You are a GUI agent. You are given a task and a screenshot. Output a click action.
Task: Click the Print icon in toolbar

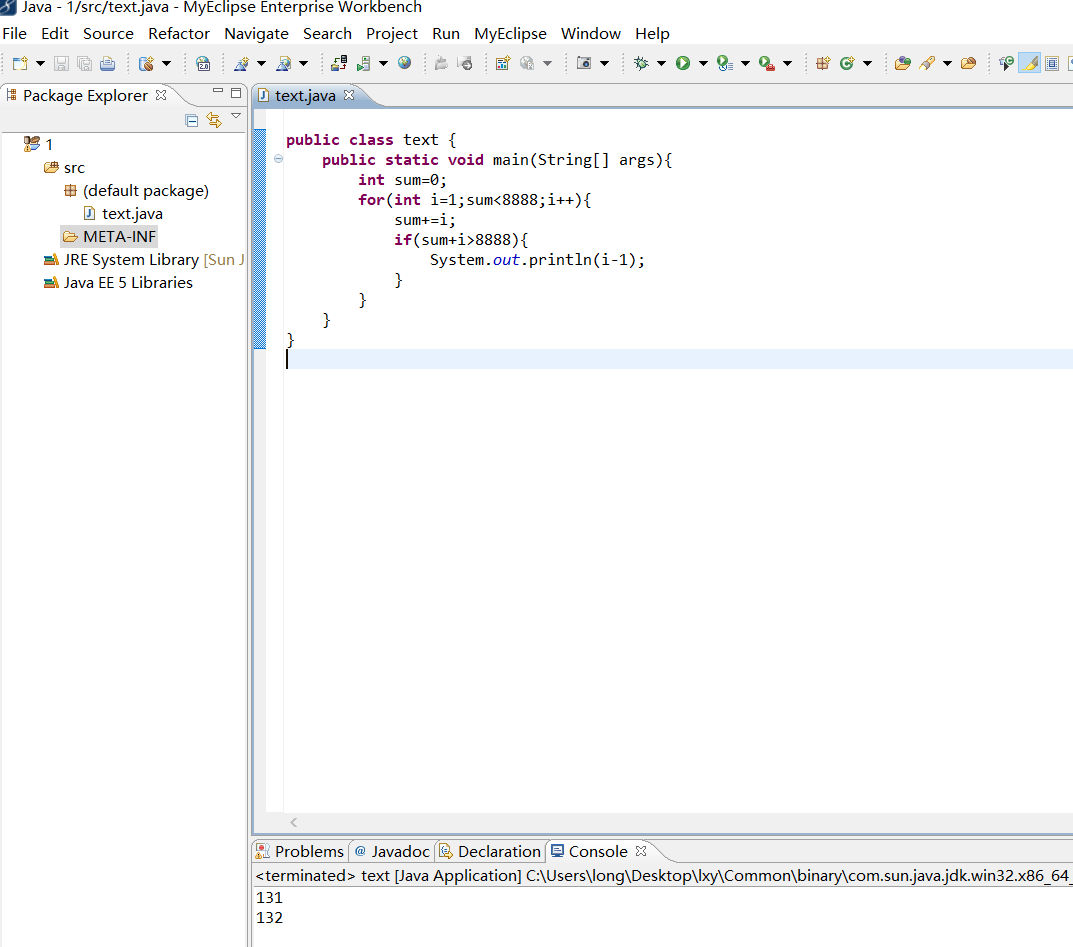[x=107, y=63]
